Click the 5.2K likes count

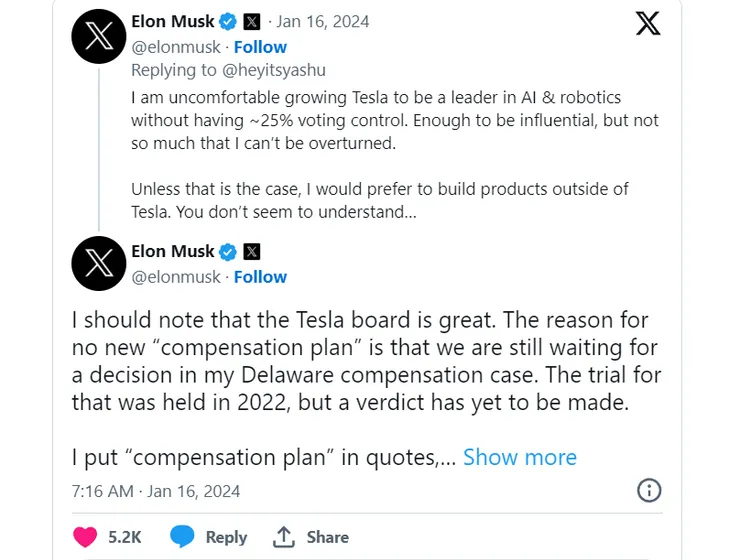(125, 537)
